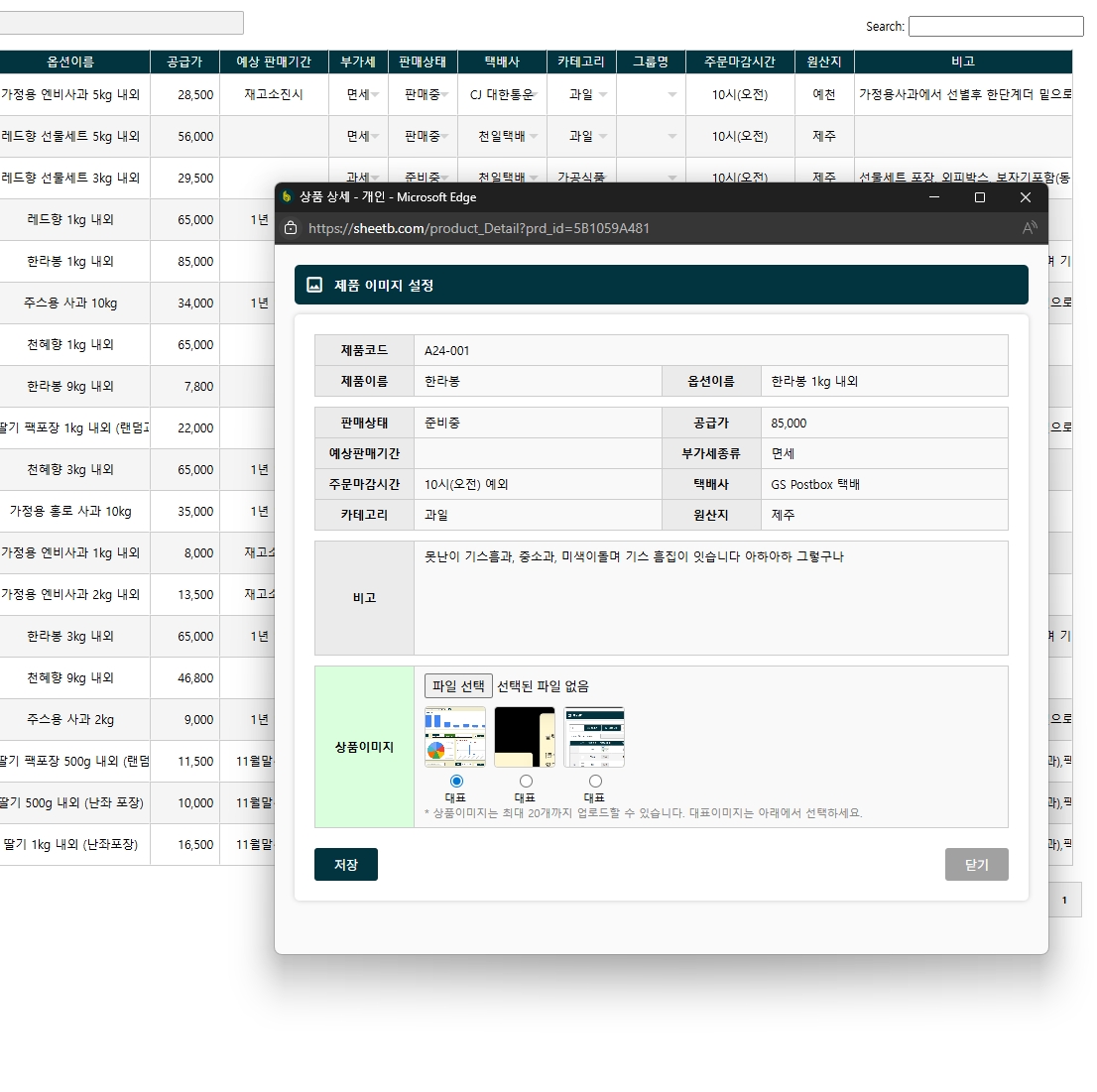Click the gray input box above the table

(x=120, y=23)
